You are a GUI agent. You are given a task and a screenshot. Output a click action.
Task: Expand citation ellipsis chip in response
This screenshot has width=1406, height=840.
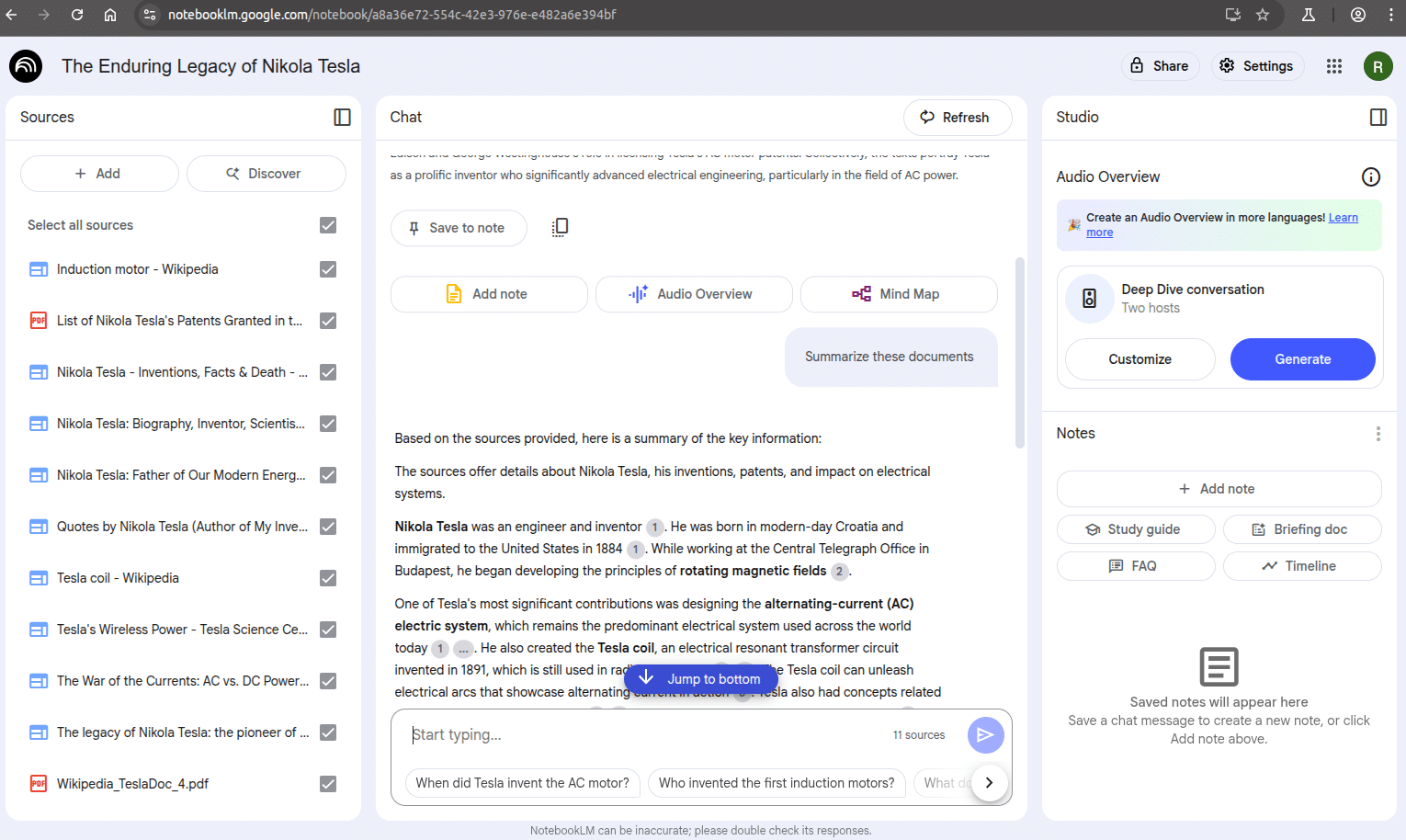(463, 649)
